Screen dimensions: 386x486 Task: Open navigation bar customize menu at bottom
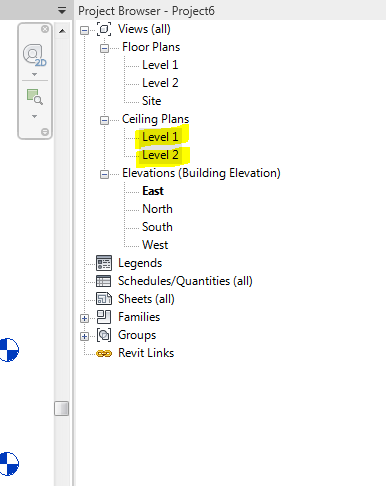(45, 132)
